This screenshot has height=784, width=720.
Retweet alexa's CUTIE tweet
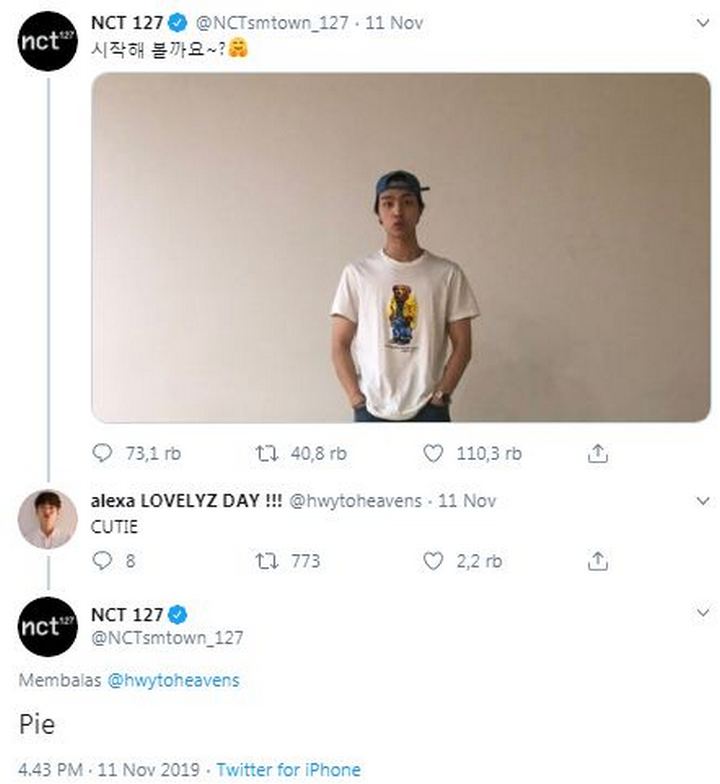click(x=265, y=561)
